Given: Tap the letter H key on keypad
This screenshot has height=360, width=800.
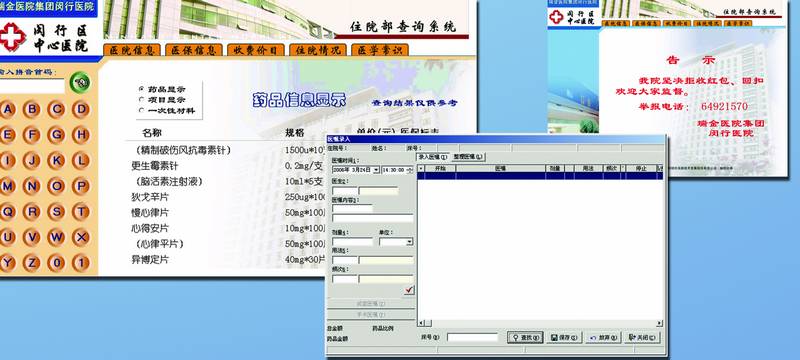Looking at the screenshot, I should pos(81,135).
